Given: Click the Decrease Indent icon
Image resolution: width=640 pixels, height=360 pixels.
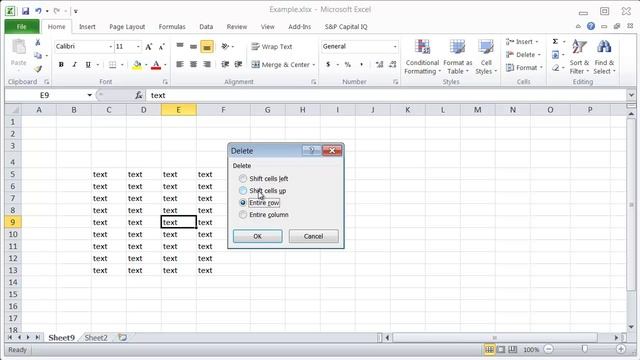Looking at the screenshot, I should (225, 64).
